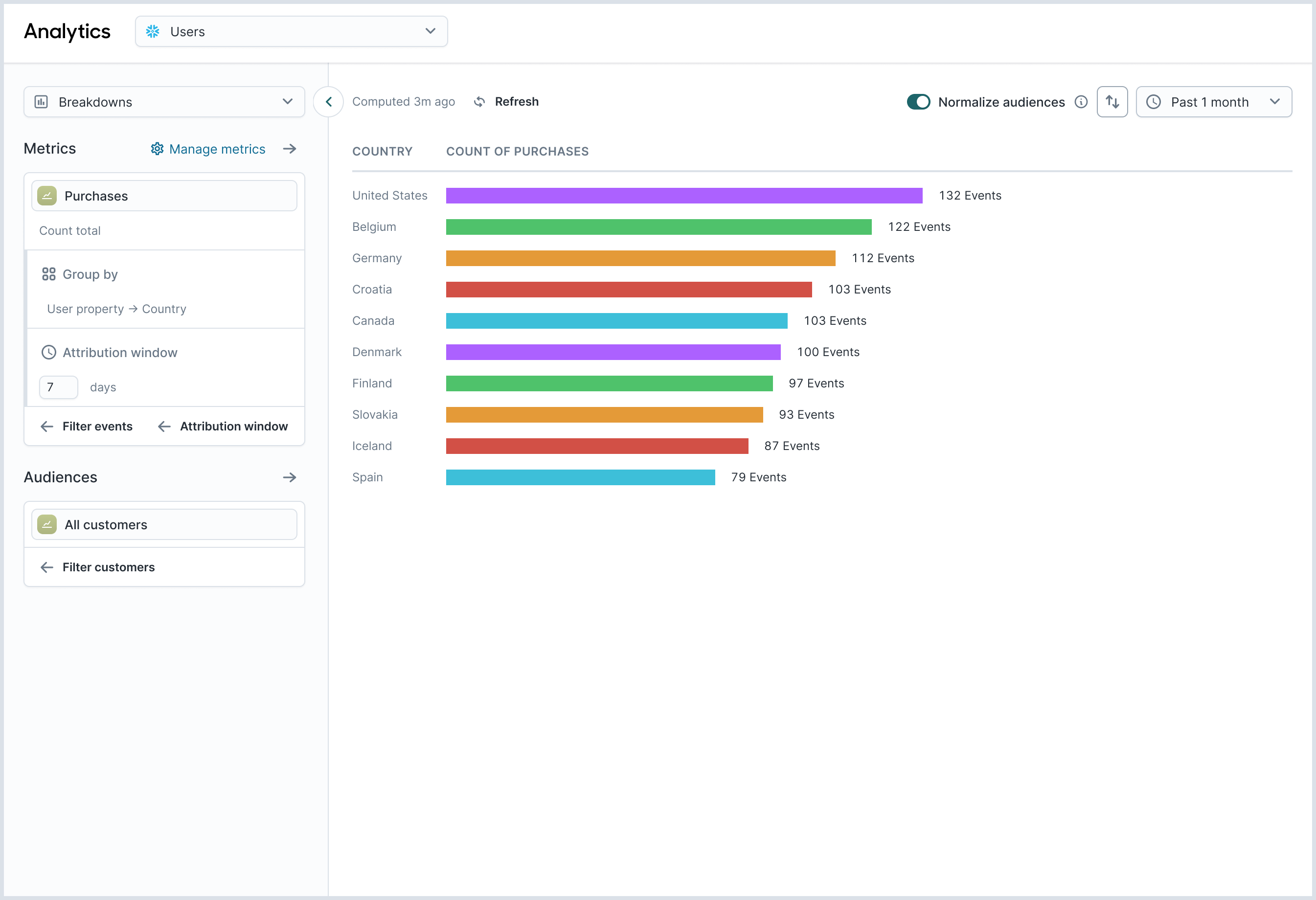Viewport: 1316px width, 900px height.
Task: Click the orange Germany bar
Action: (x=640, y=258)
